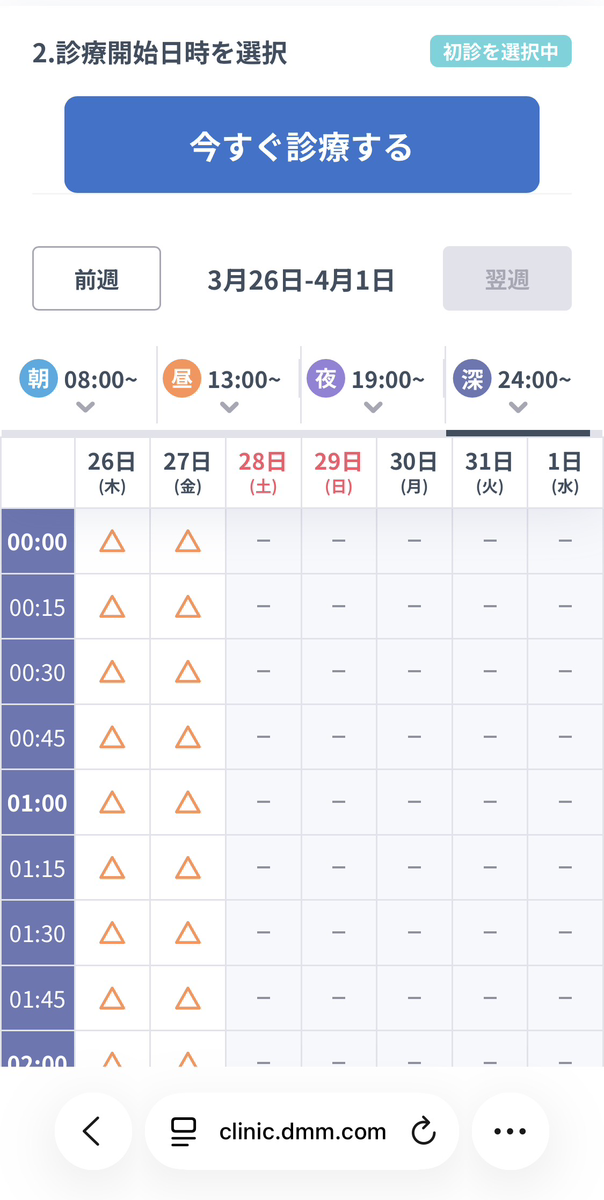Viewport: 604px width, 1200px height.
Task: Tap the blue 朝 morning circle icon
Action: pos(38,379)
